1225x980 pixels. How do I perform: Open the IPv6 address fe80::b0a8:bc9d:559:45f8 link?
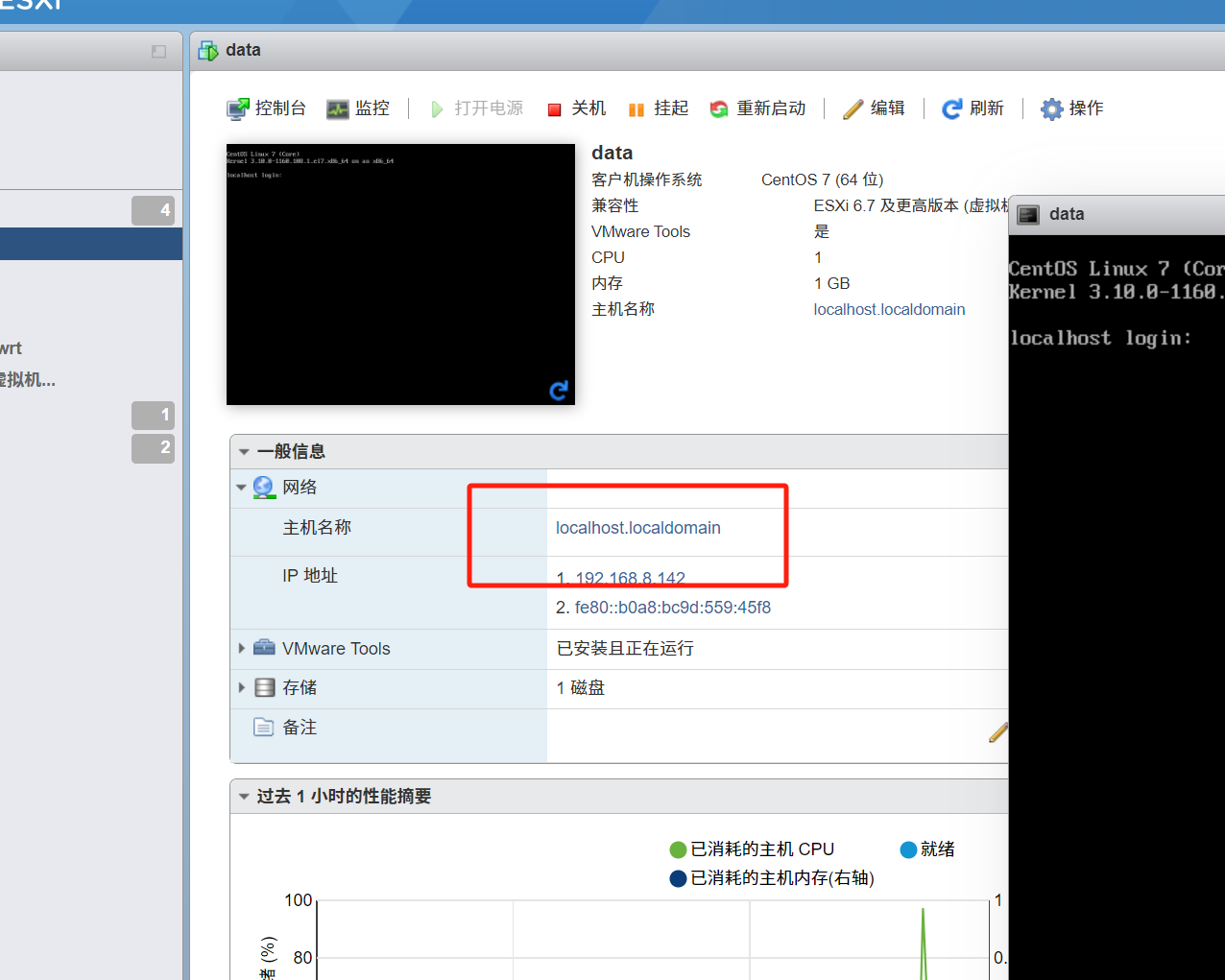pyautogui.click(x=672, y=608)
